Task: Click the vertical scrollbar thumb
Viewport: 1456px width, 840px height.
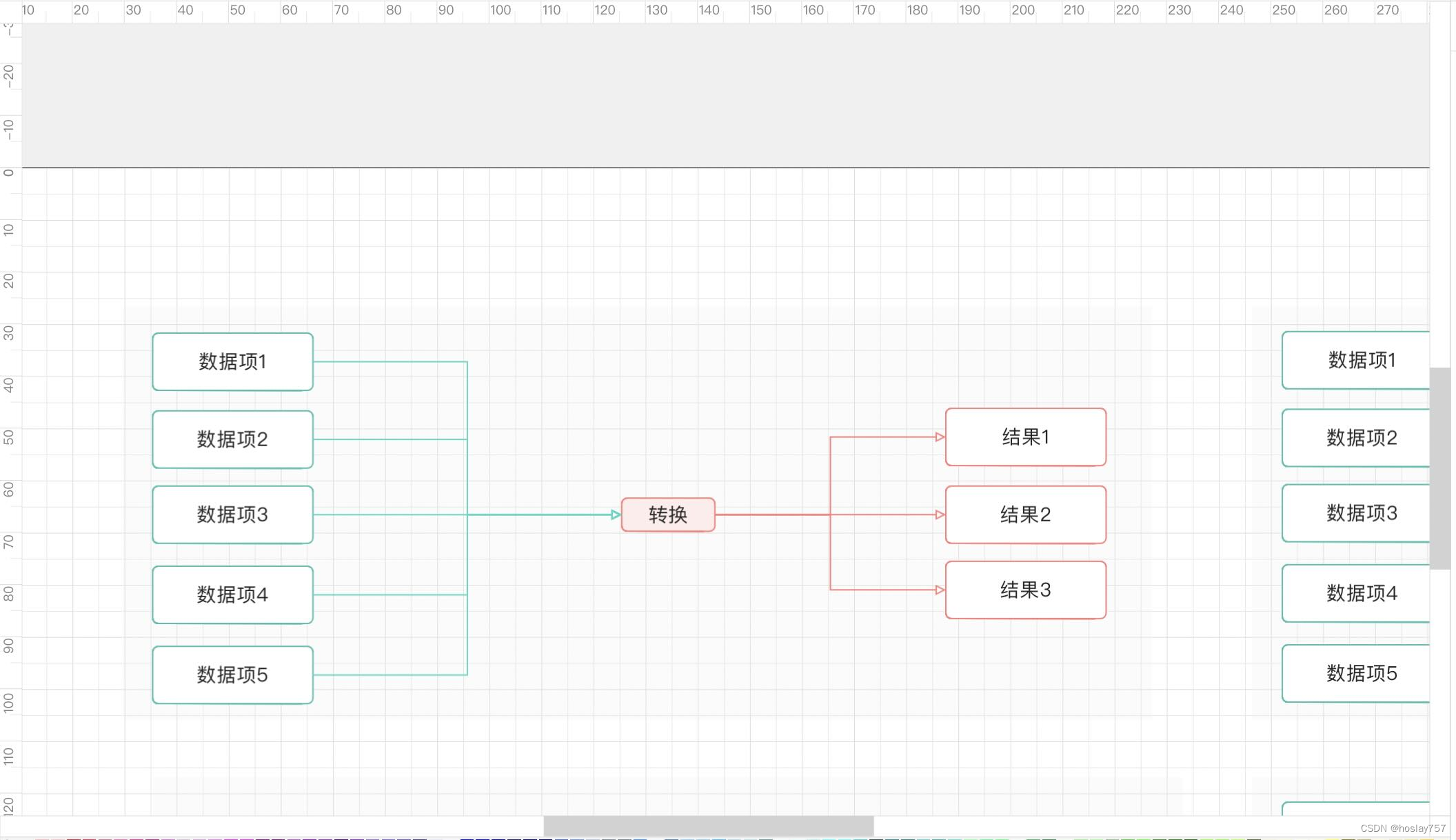Action: pos(1440,468)
